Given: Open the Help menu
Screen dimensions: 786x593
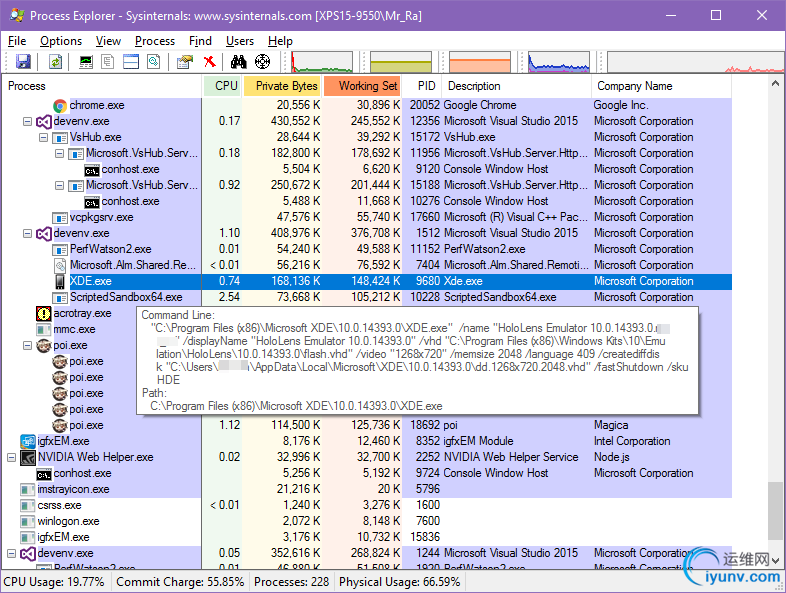Looking at the screenshot, I should point(280,41).
